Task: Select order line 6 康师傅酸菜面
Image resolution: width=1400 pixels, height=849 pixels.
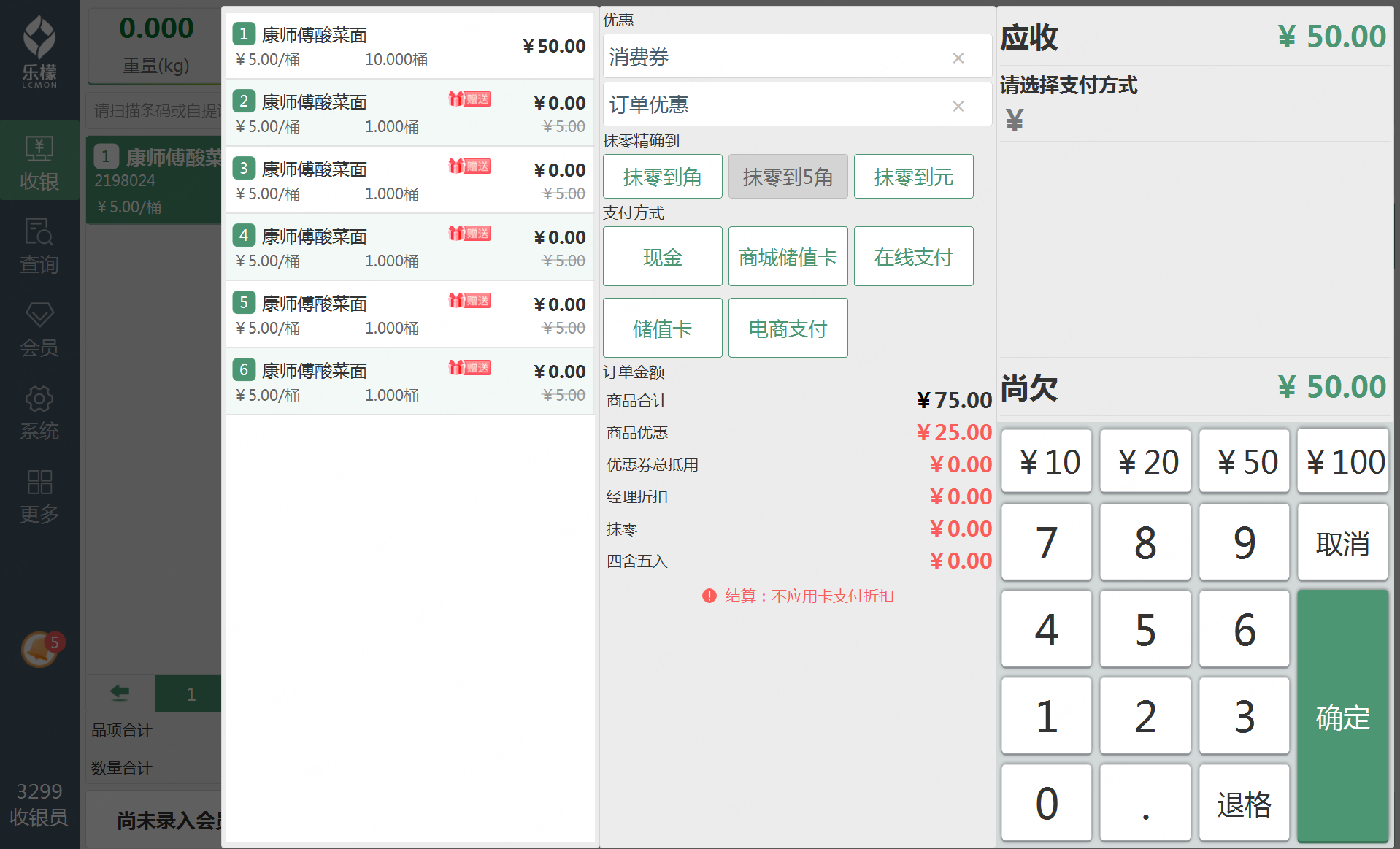Action: click(x=410, y=381)
